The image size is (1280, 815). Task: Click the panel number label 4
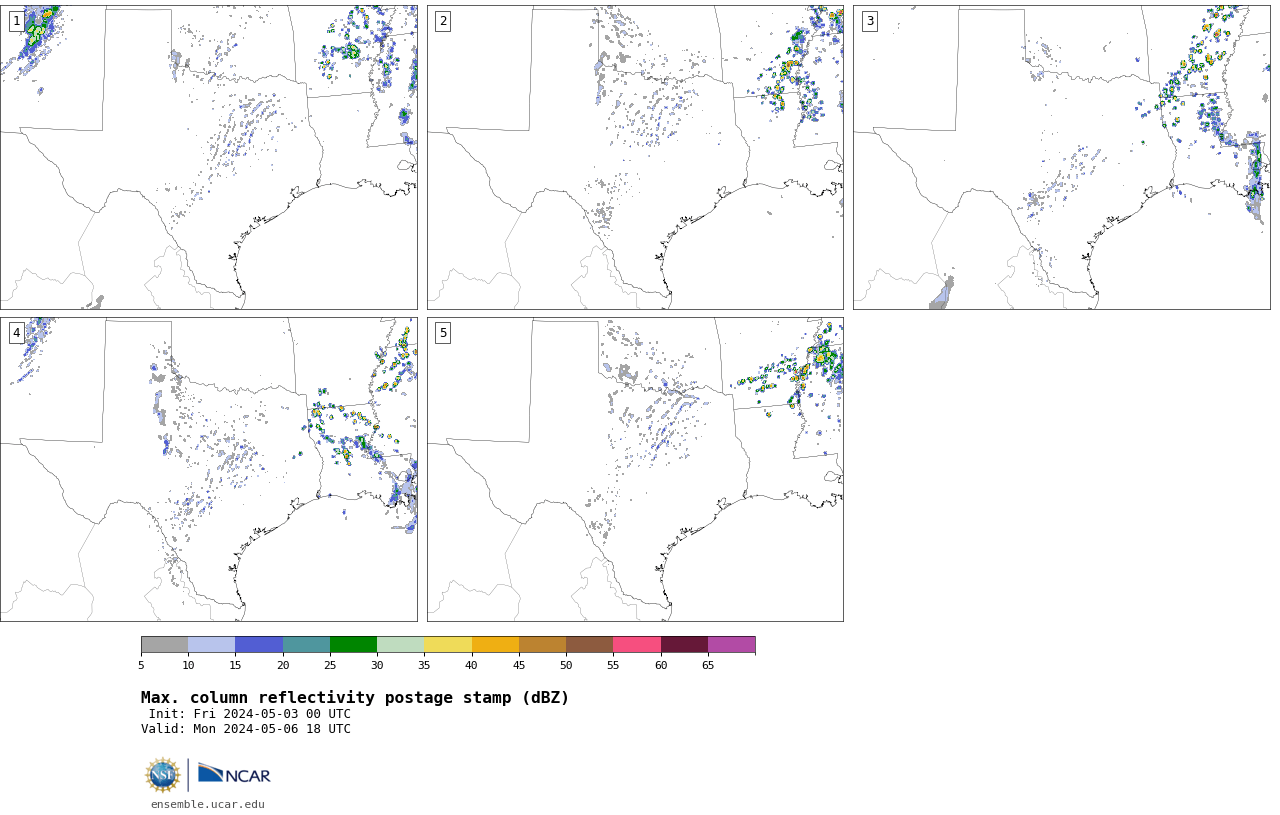(16, 333)
